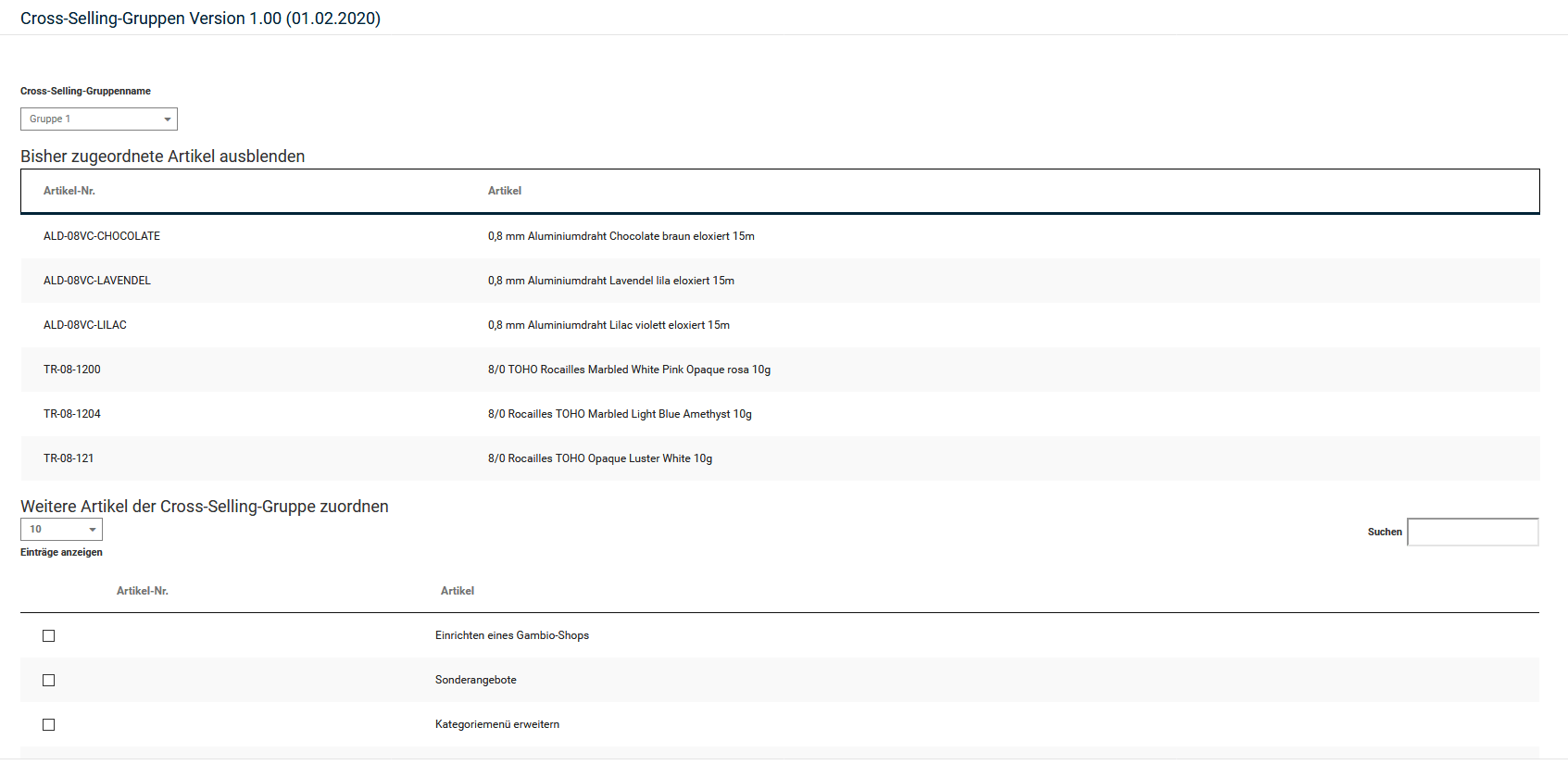
Task: Select the Kategoriemenü erweitern checkbox
Action: coord(49,724)
